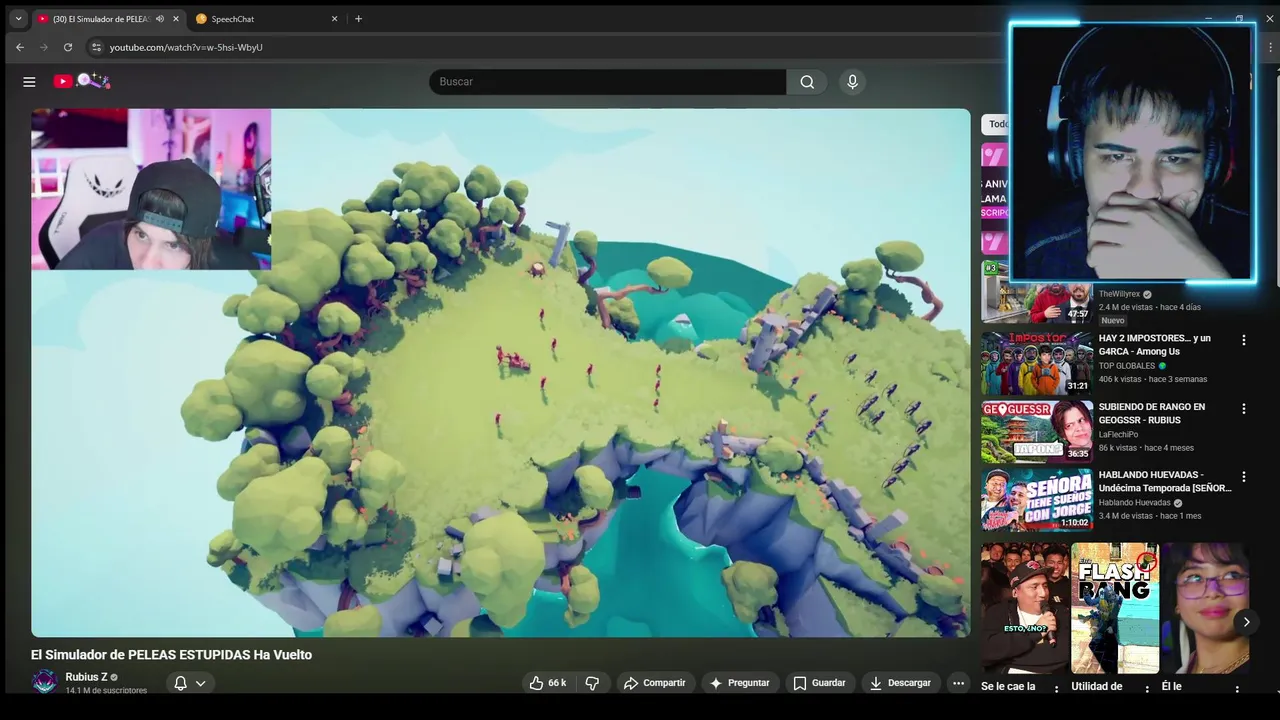The image size is (1280, 720).
Task: Open options for Utilidad de short
Action: 1147,689
